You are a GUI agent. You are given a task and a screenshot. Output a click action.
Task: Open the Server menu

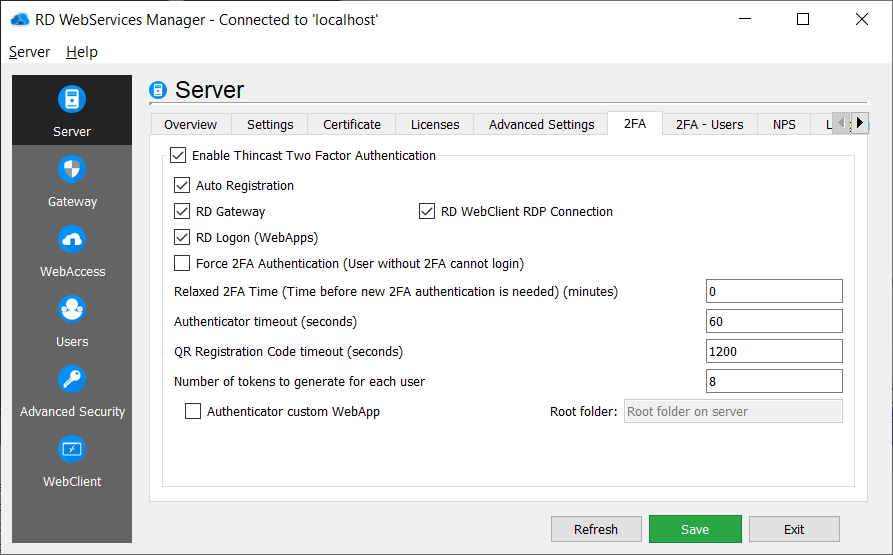point(30,52)
